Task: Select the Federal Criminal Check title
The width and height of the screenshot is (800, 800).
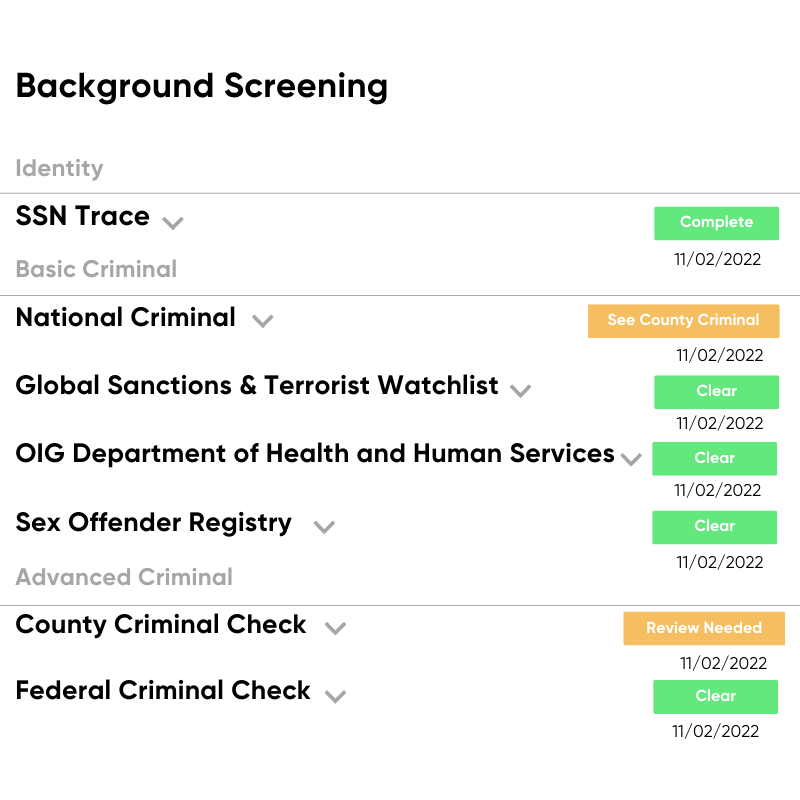Action: click(x=163, y=690)
